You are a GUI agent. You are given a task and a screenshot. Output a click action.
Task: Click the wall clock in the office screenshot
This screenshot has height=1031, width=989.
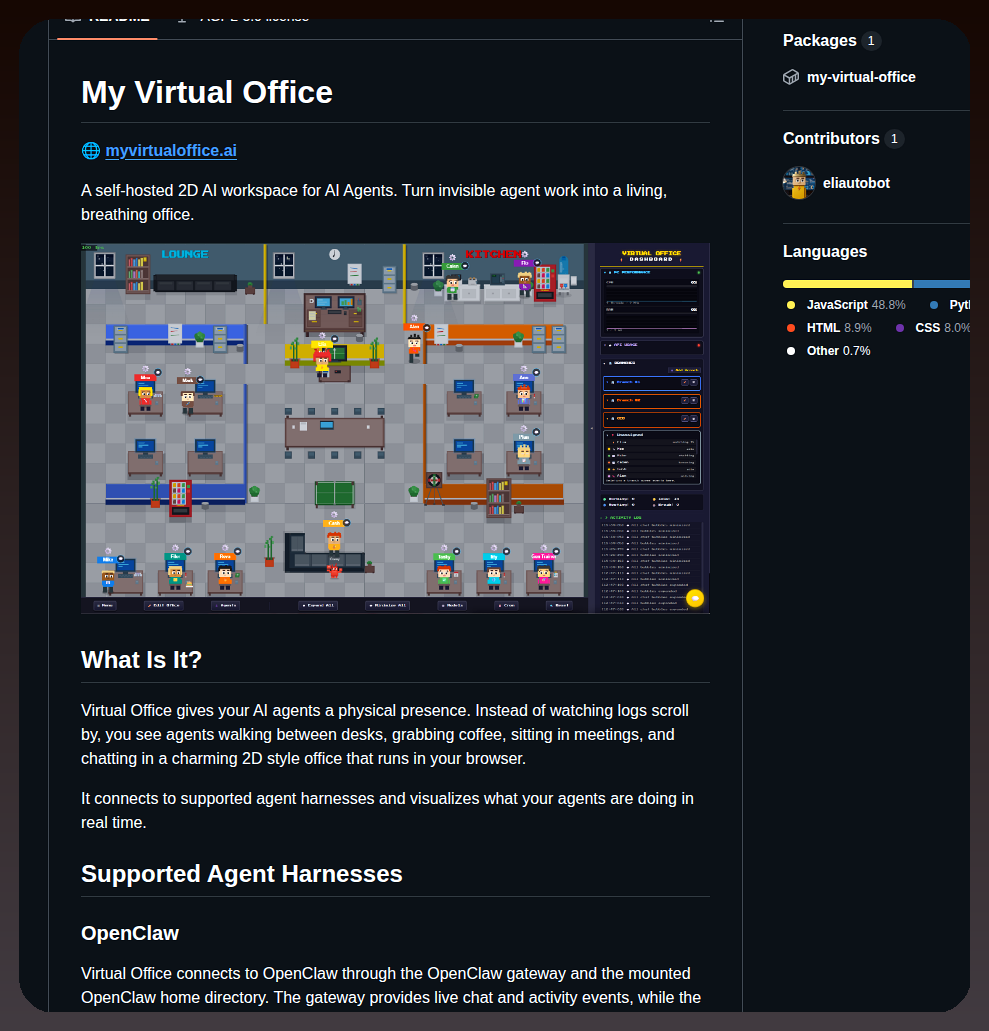coord(335,254)
